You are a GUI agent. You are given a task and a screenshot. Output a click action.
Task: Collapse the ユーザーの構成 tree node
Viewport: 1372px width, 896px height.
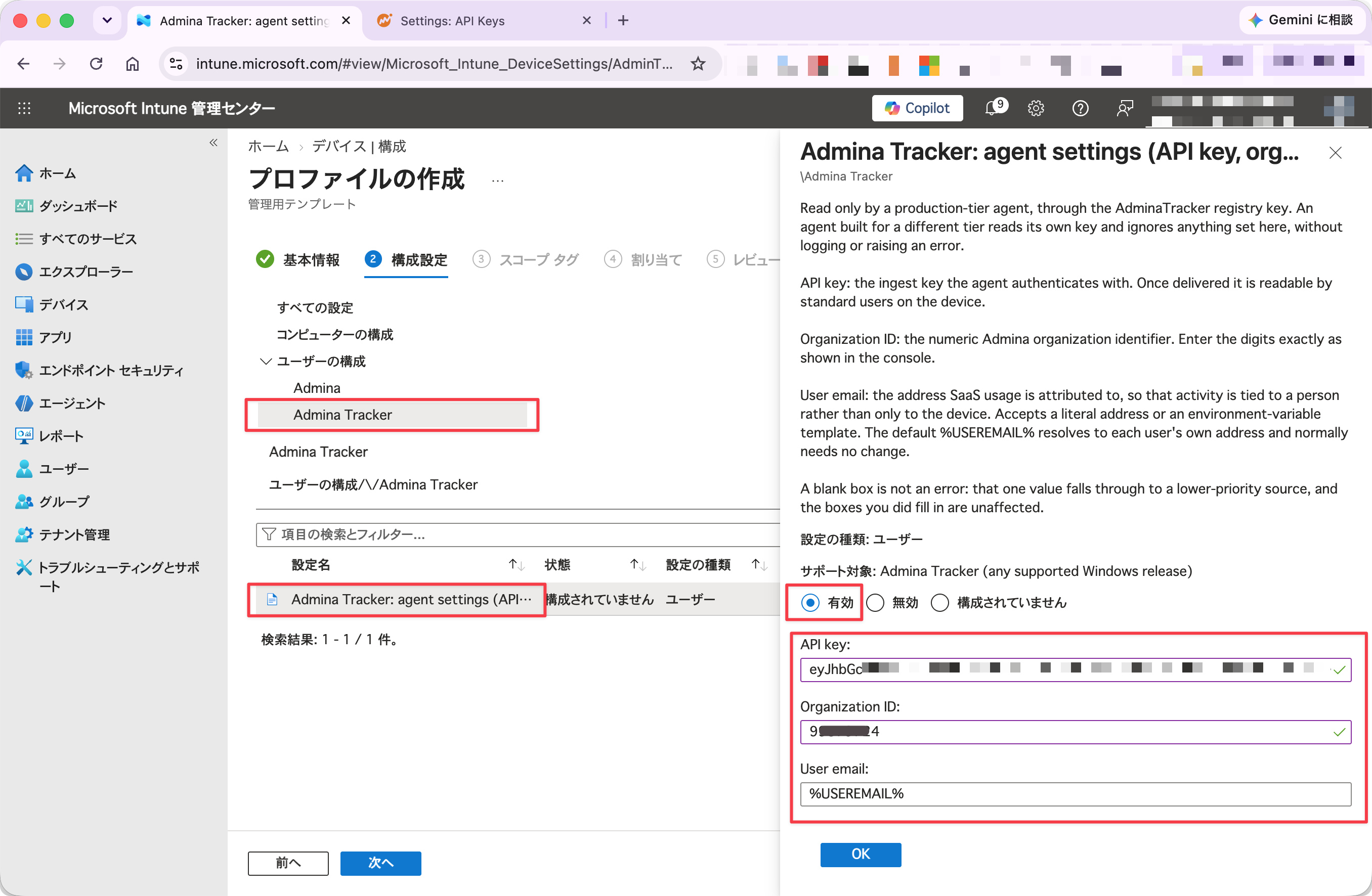point(266,361)
